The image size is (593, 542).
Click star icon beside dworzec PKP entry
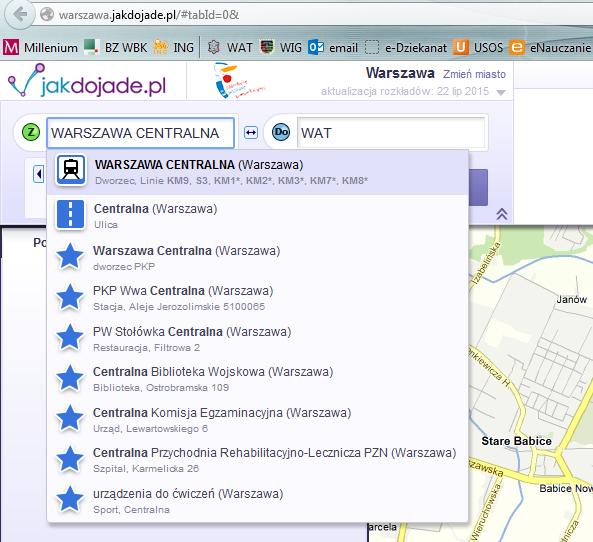(x=70, y=257)
